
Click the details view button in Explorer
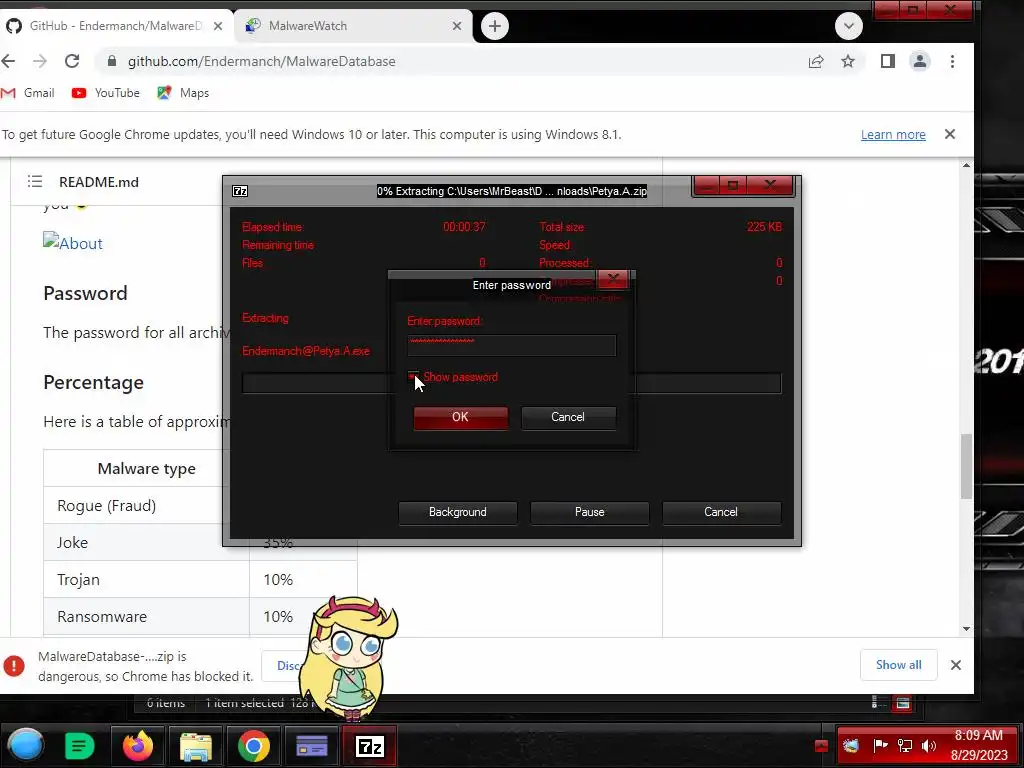click(876, 703)
